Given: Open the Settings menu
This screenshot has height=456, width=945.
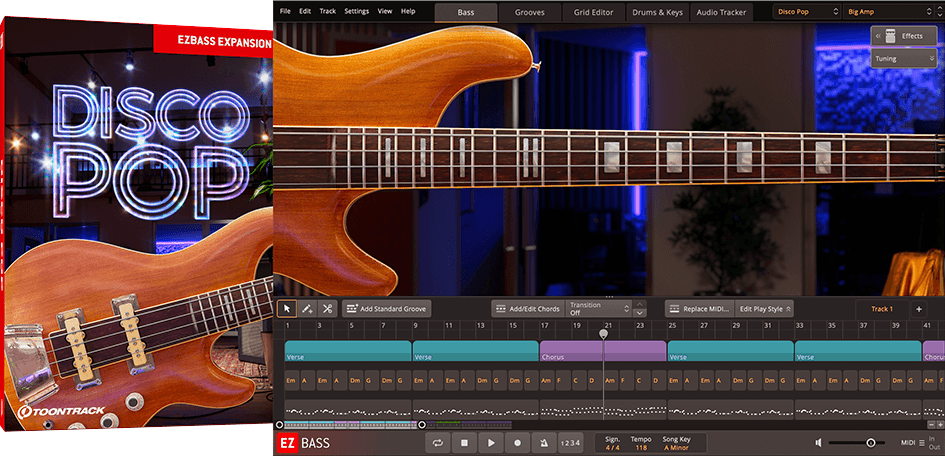Looking at the screenshot, I should pyautogui.click(x=356, y=11).
